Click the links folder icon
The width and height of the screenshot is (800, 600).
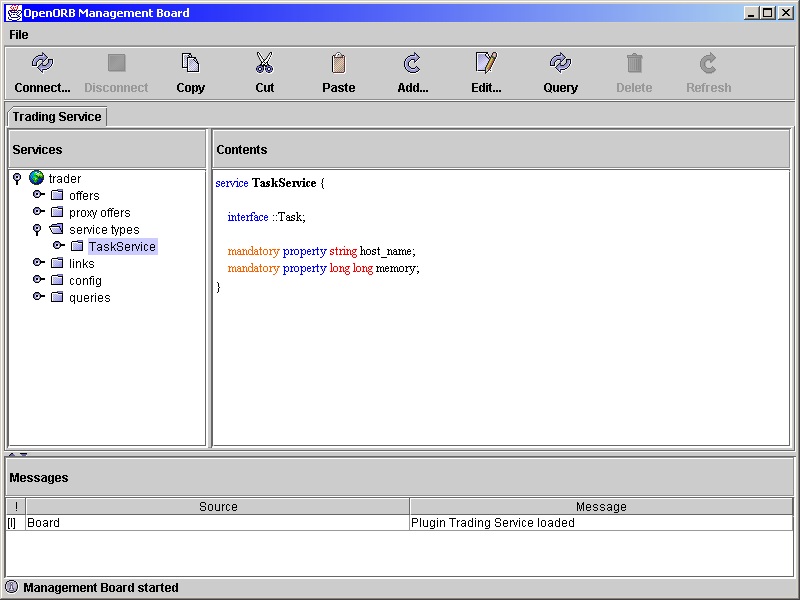pos(57,263)
